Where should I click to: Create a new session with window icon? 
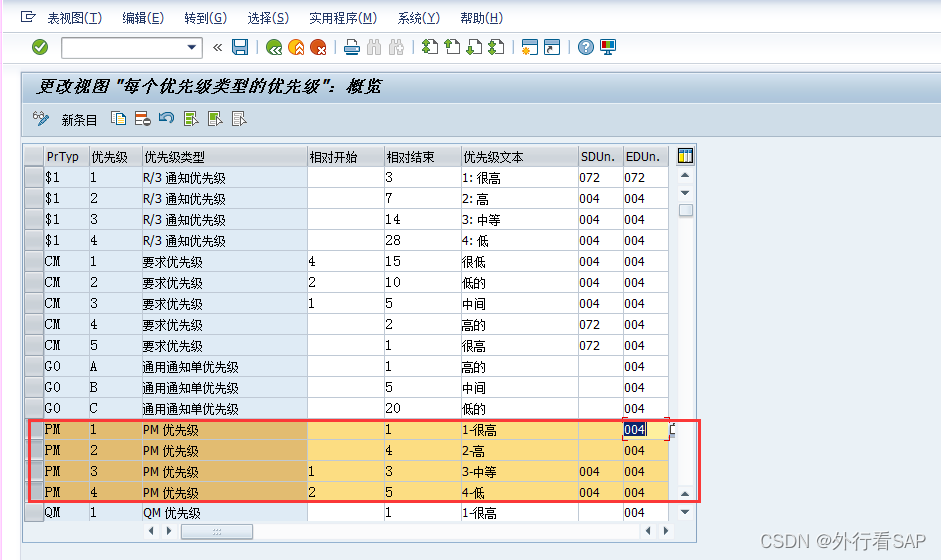pyautogui.click(x=529, y=47)
